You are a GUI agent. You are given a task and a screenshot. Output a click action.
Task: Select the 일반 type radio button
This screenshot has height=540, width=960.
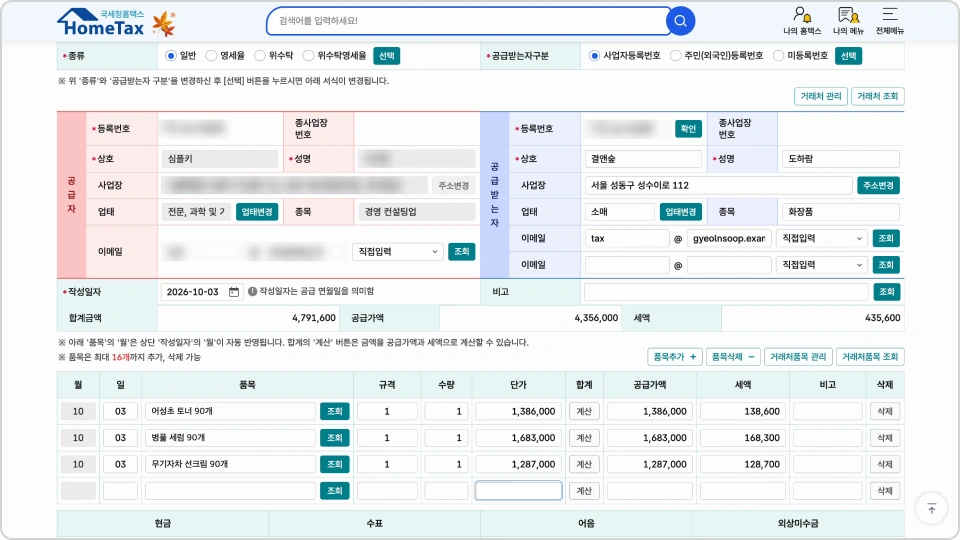click(171, 56)
